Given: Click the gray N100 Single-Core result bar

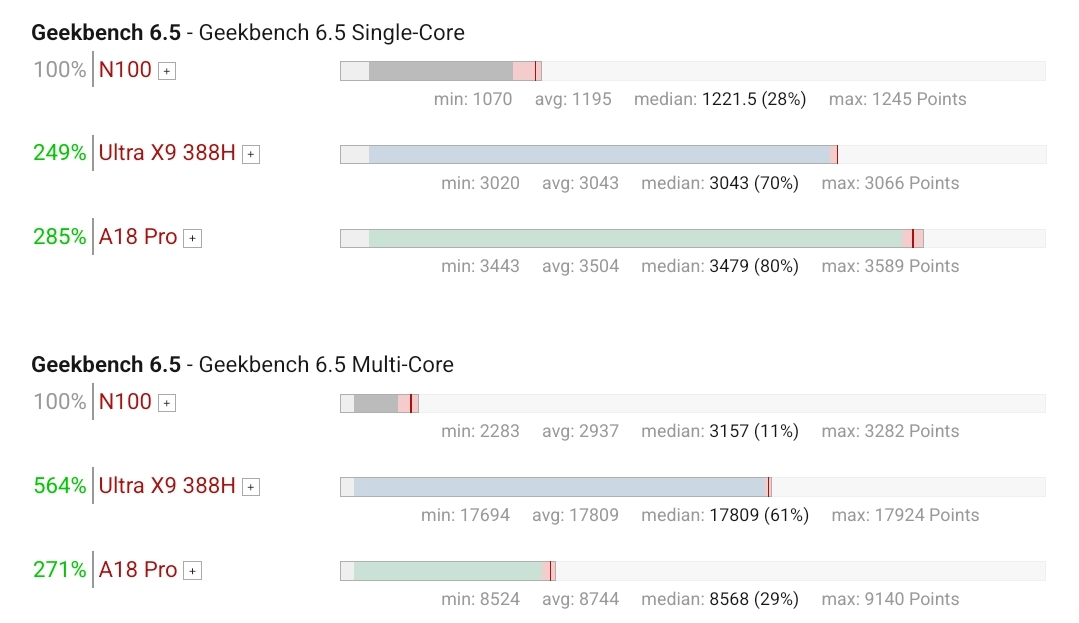Looking at the screenshot, I should pyautogui.click(x=440, y=71).
